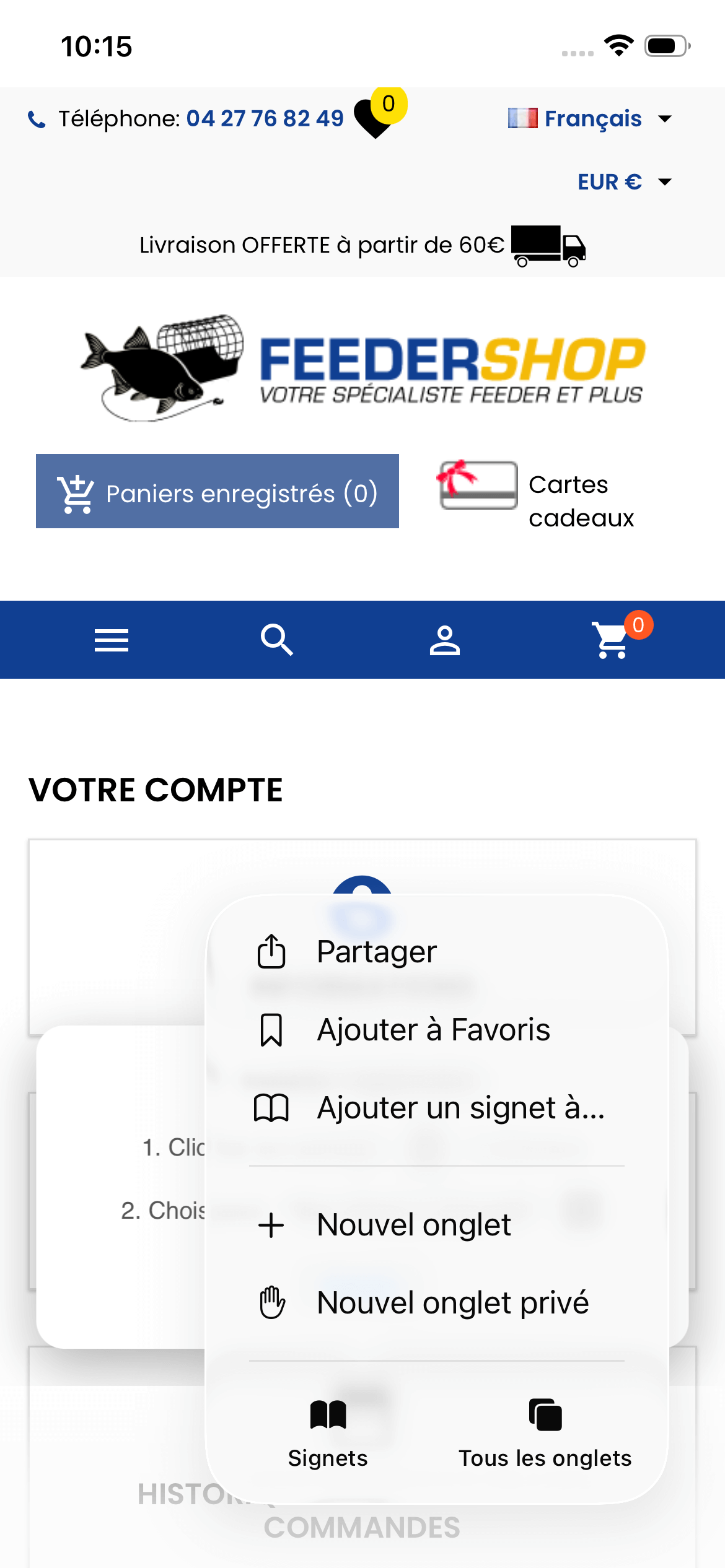The image size is (725, 1568).
Task: Show Tous les onglets
Action: tap(545, 1432)
